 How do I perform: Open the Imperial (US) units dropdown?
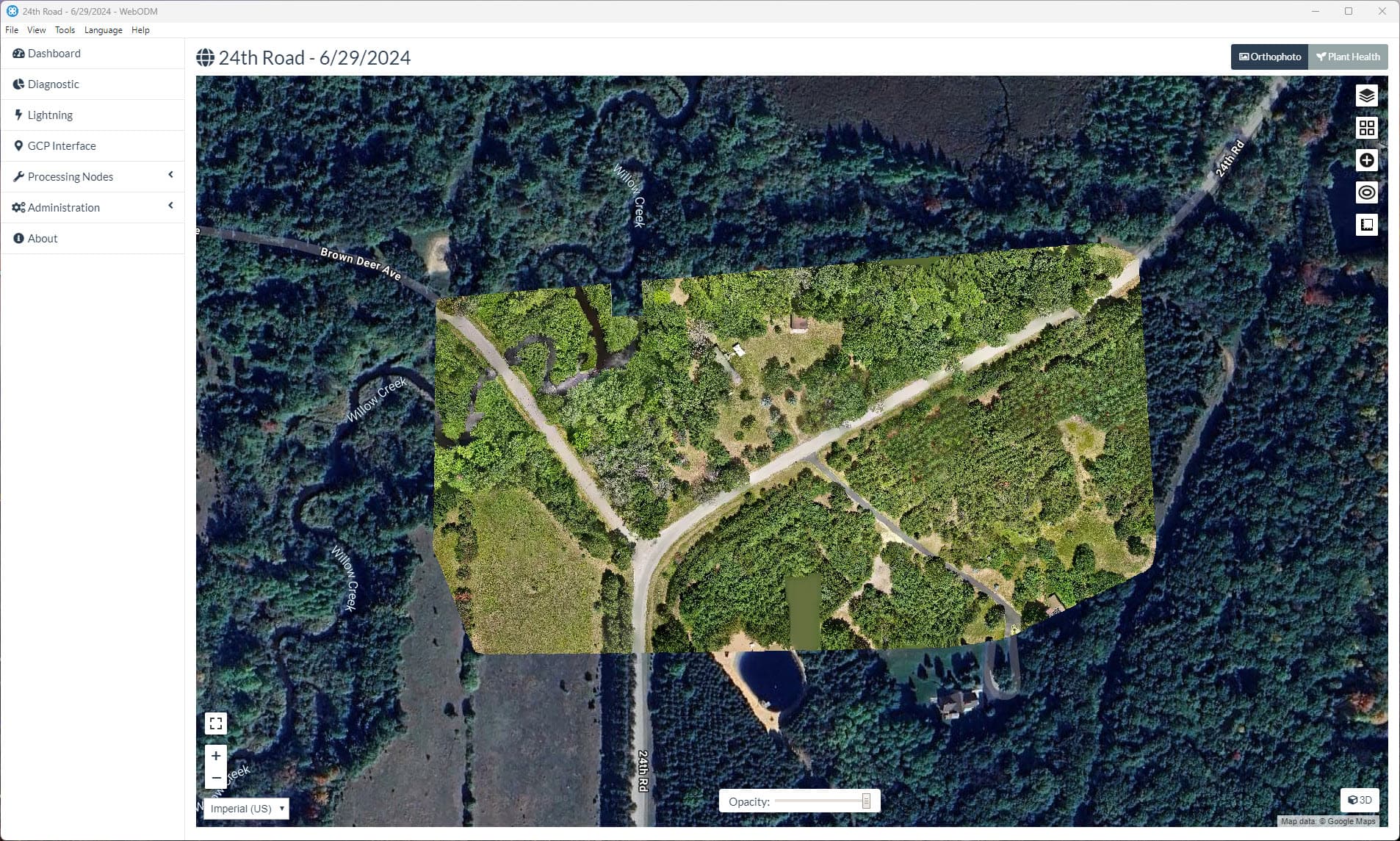point(245,808)
